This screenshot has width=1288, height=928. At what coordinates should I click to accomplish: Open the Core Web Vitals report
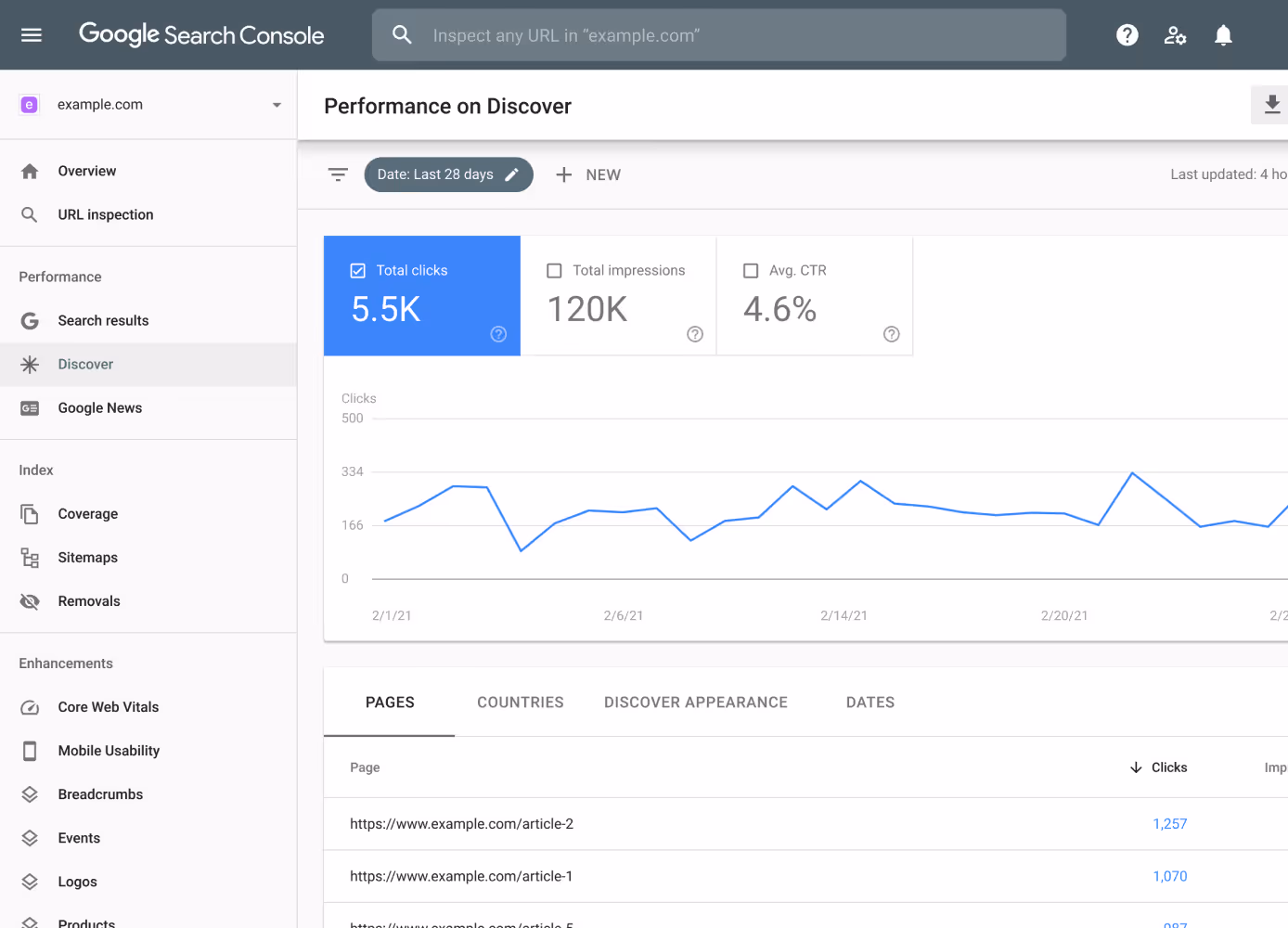(148, 707)
